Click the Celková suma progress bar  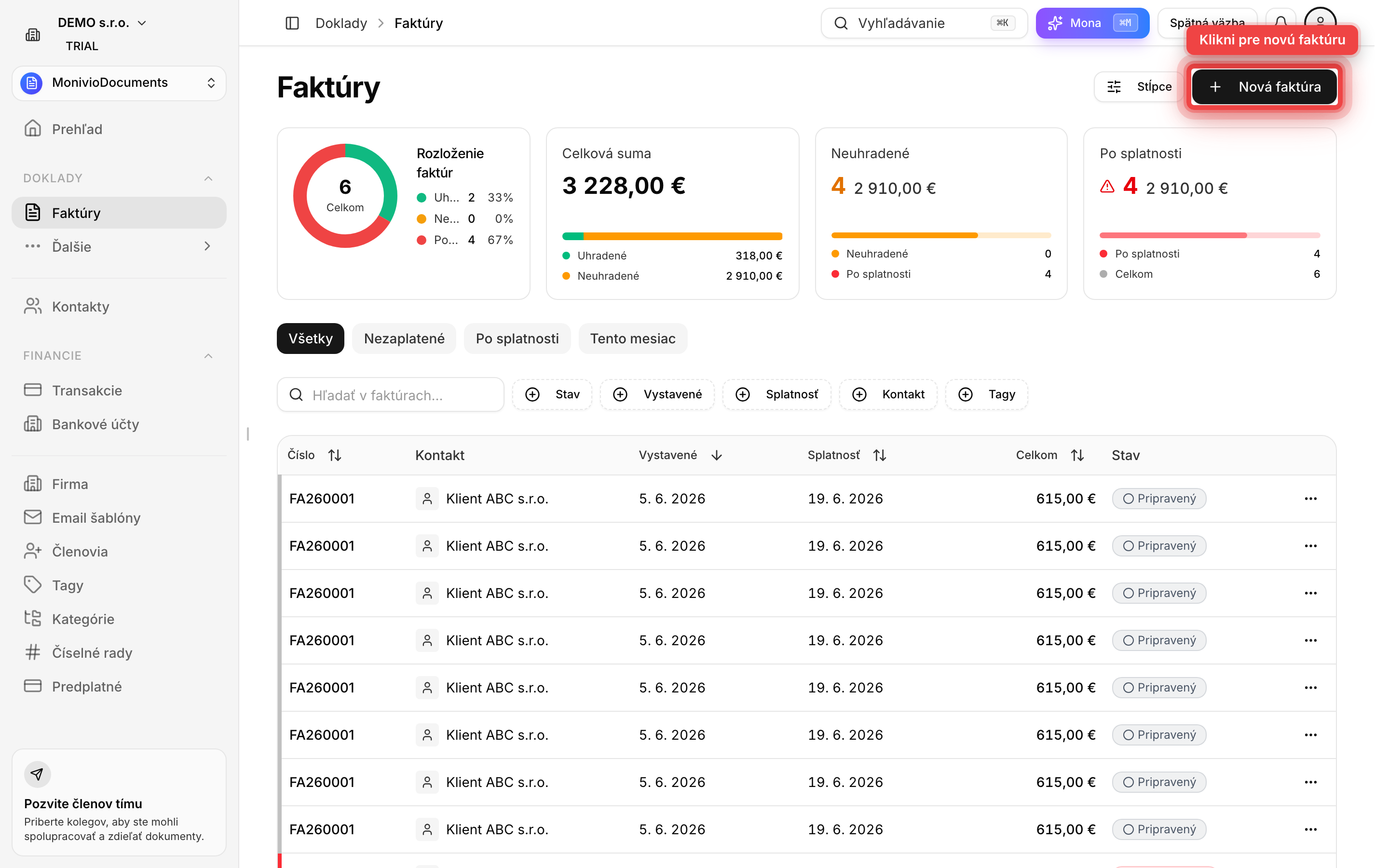(672, 236)
